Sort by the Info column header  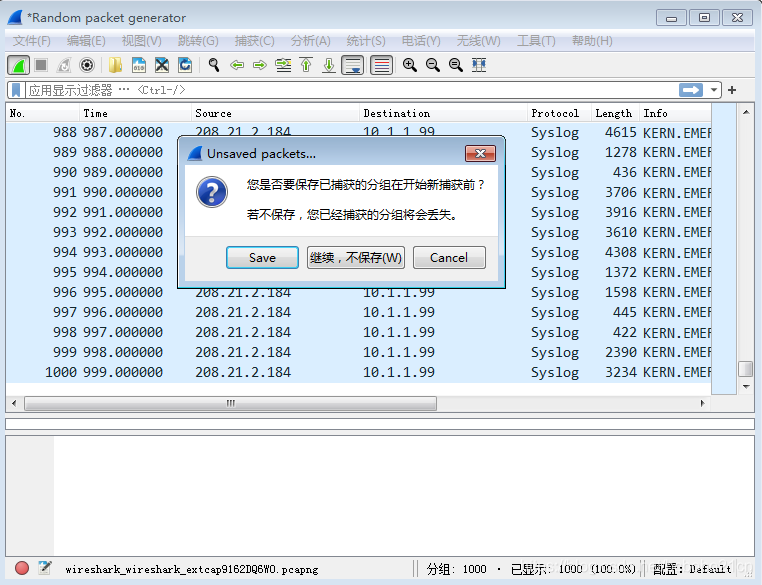click(x=675, y=113)
